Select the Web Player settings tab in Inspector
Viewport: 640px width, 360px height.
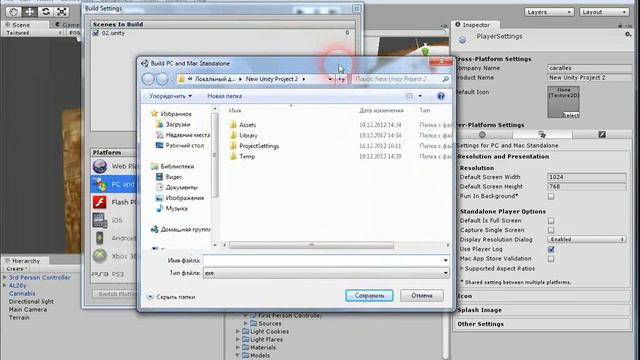pos(482,135)
